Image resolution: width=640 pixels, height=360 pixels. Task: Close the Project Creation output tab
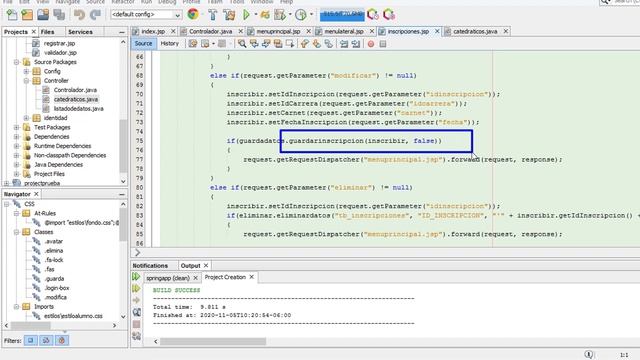point(251,277)
